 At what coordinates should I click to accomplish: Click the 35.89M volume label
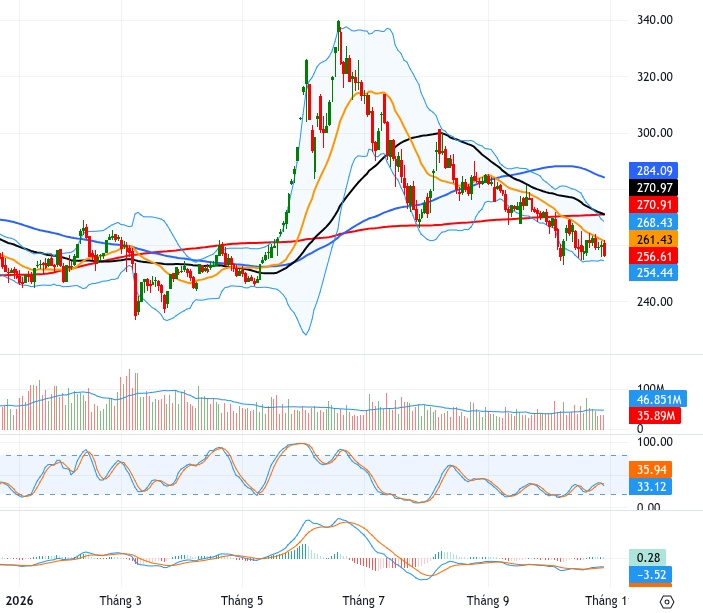click(x=655, y=416)
